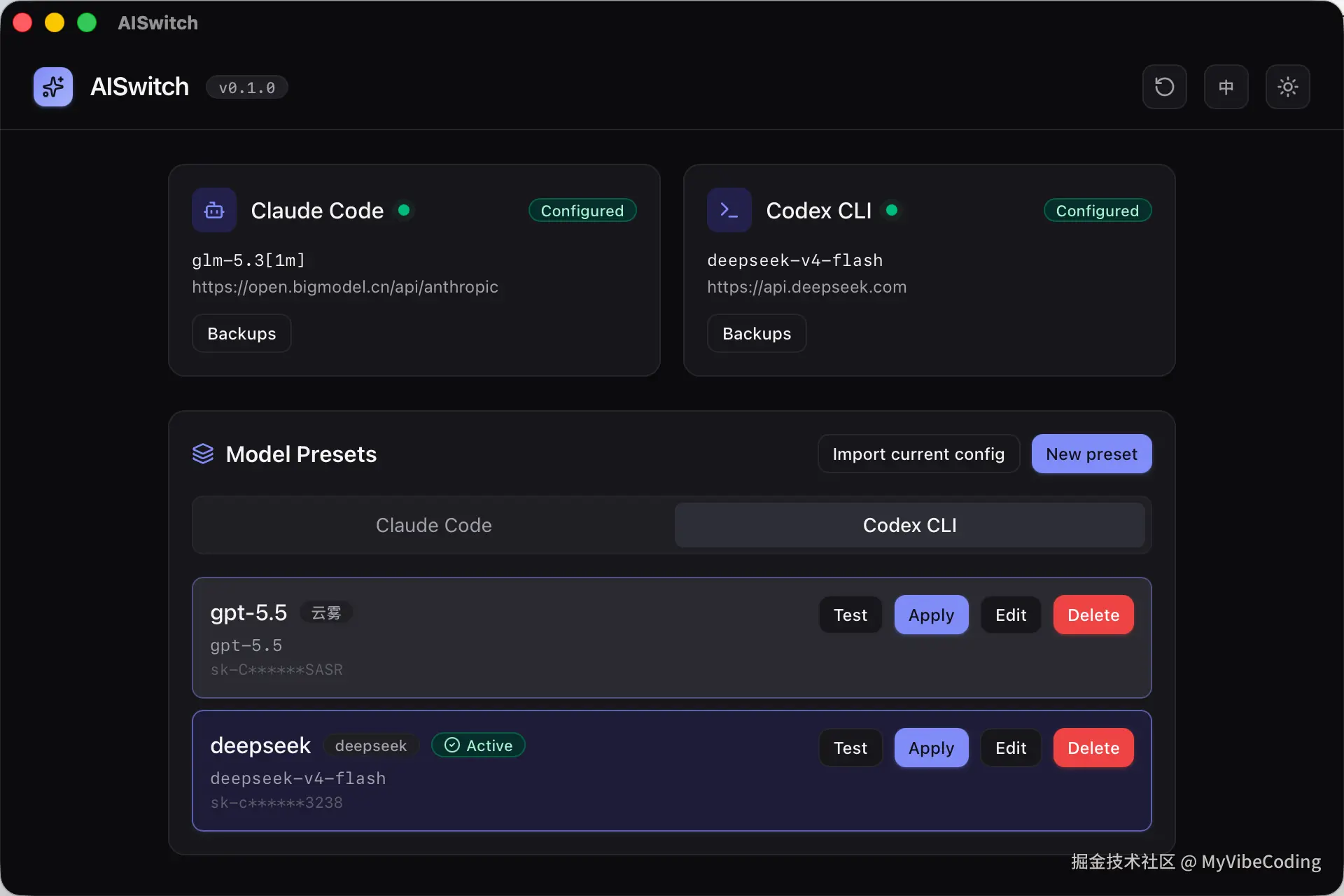Click the open.bigmodel.cn API URL

[345, 287]
